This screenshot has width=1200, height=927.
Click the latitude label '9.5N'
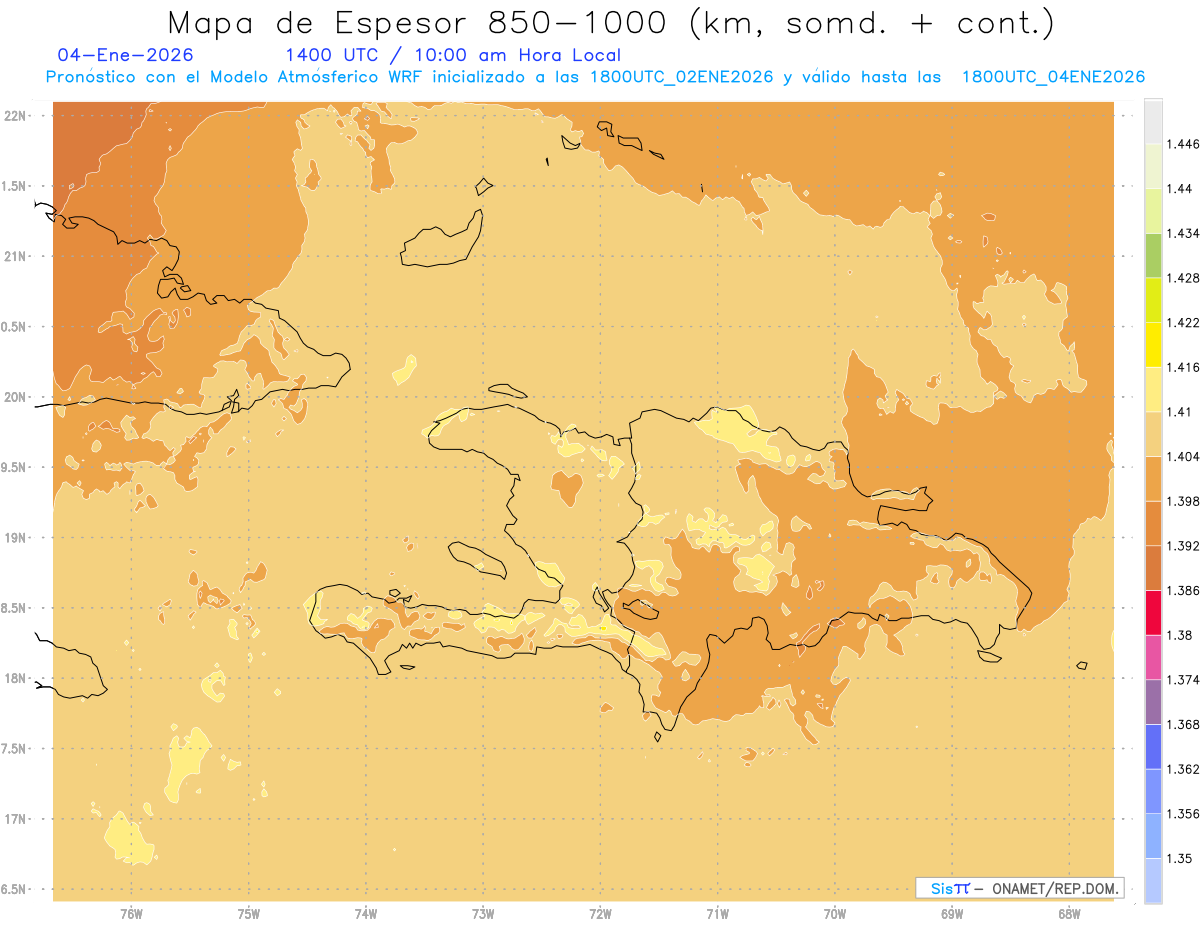14,467
